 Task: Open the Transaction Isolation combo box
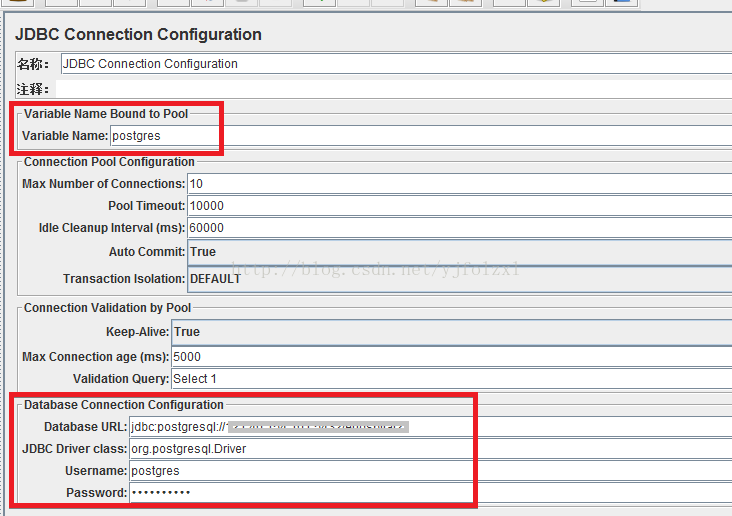coord(459,279)
